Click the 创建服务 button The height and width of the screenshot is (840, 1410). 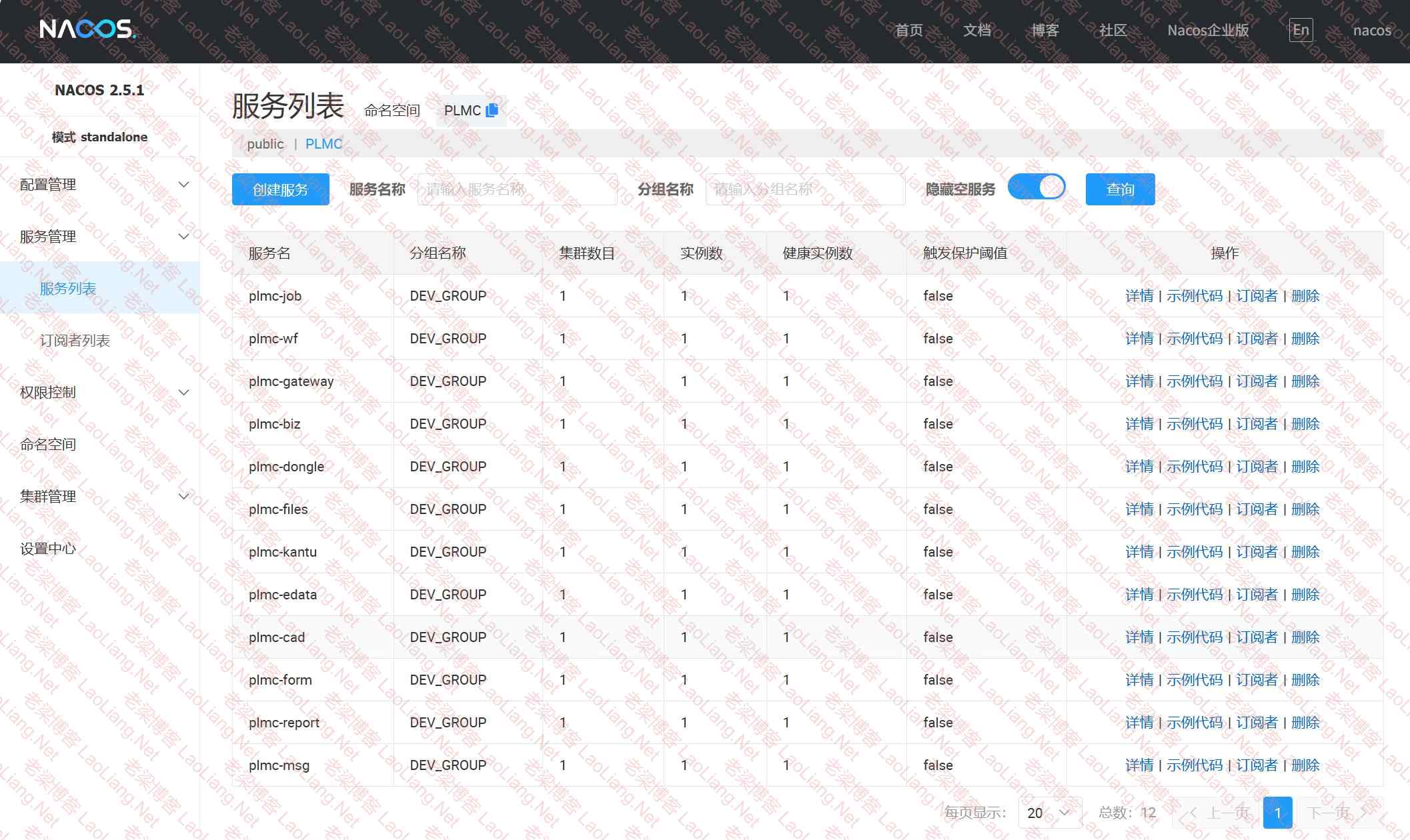coord(280,189)
